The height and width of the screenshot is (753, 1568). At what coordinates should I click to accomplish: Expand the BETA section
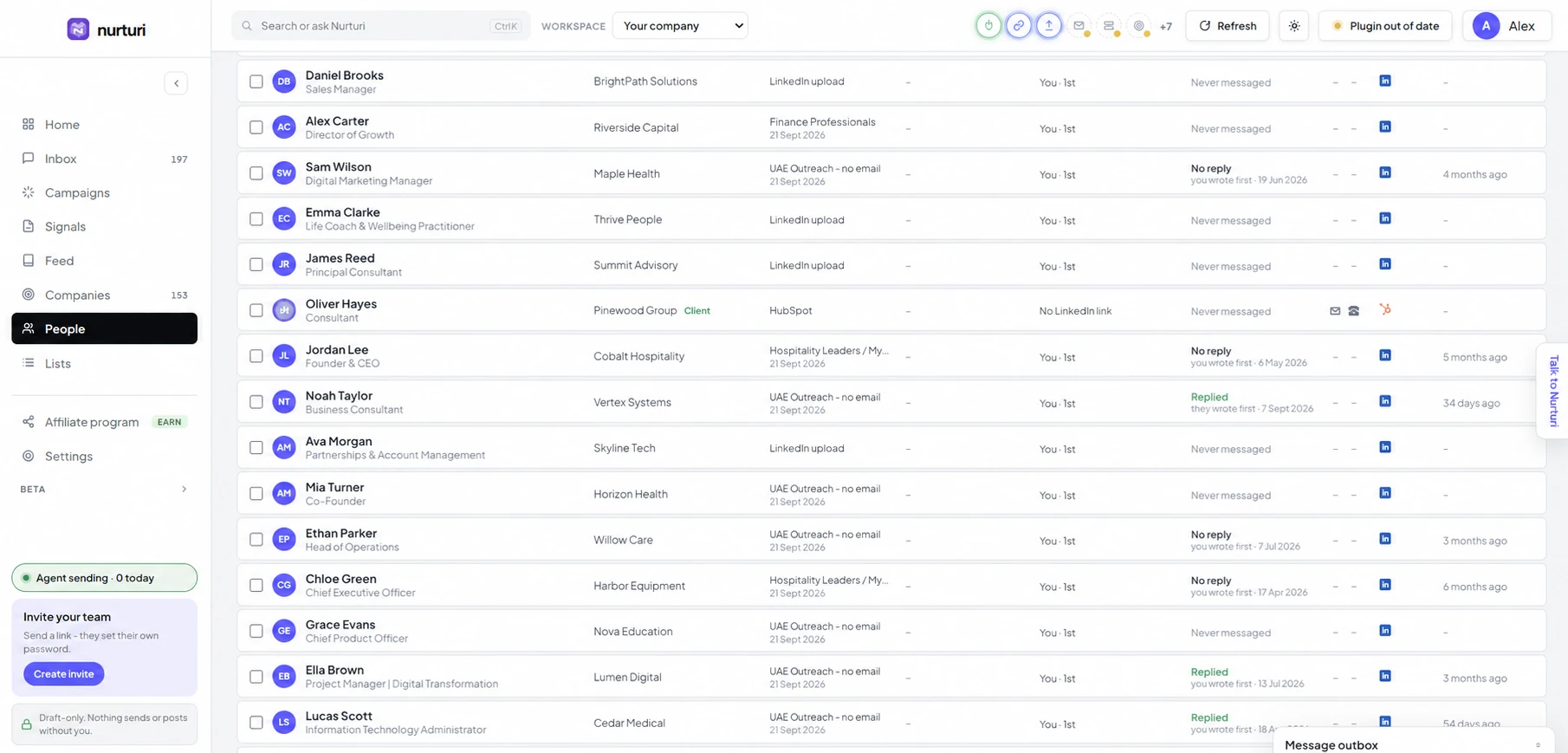coord(104,490)
